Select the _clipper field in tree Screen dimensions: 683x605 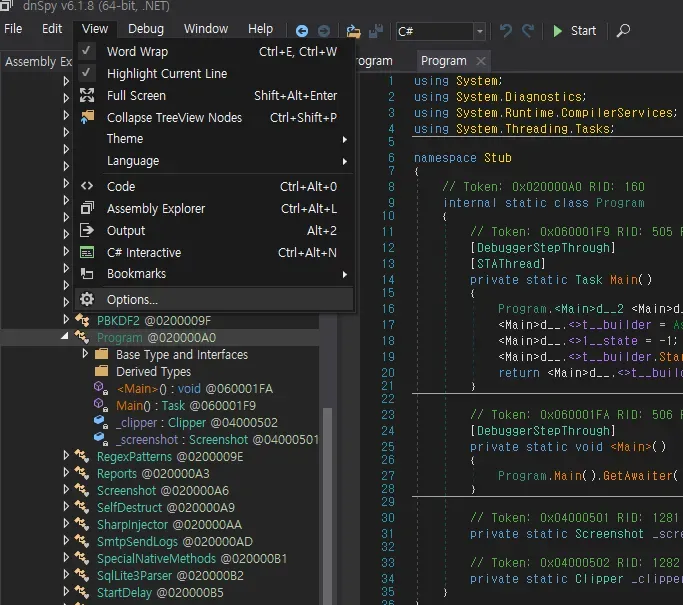point(136,422)
